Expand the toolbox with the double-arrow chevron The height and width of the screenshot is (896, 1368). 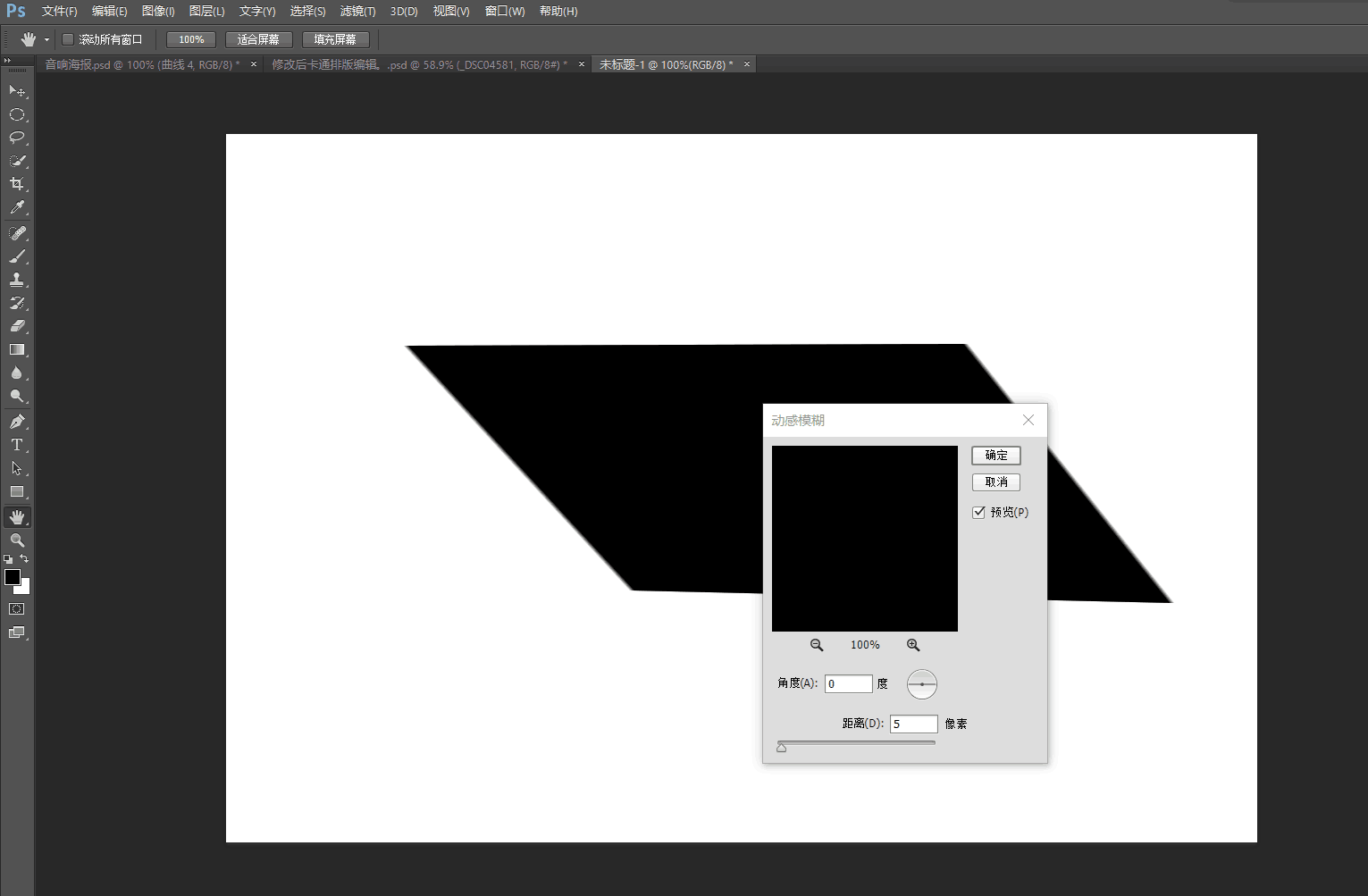coord(9,61)
